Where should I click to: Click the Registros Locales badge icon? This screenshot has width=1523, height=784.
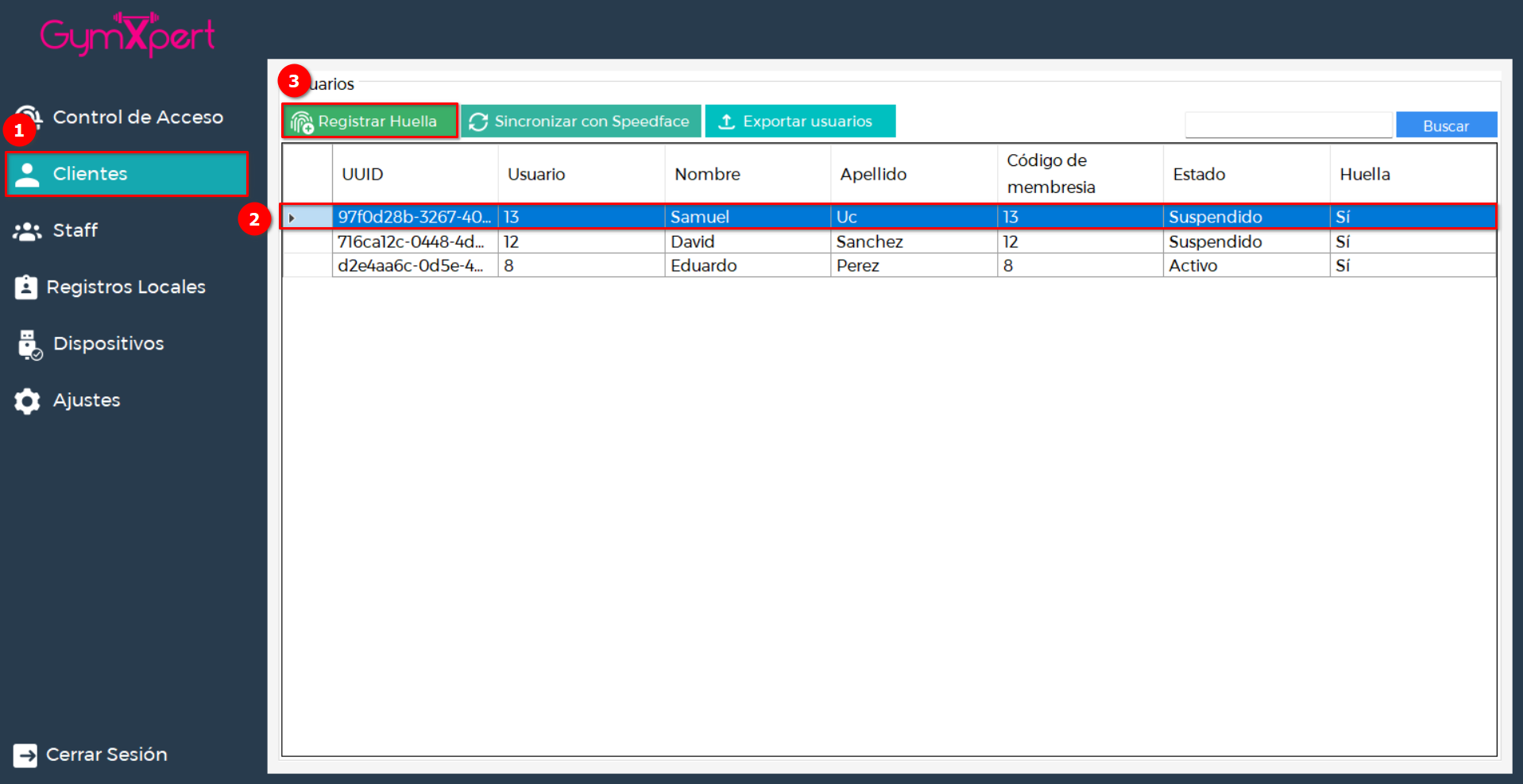click(x=26, y=287)
